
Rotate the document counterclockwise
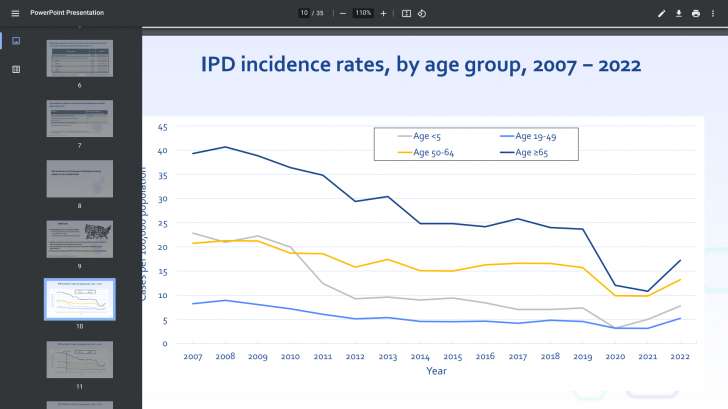point(422,13)
